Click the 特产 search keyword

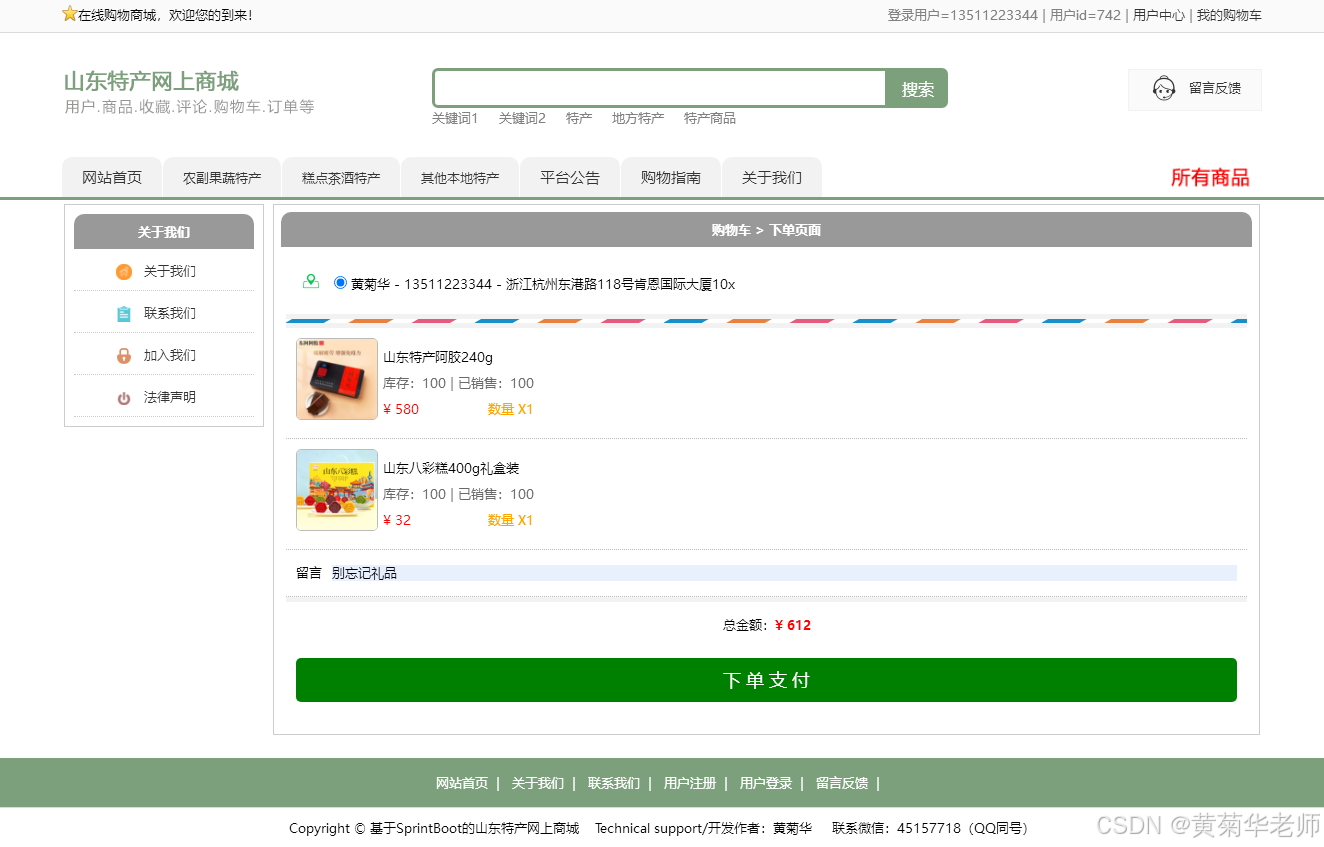pos(579,118)
